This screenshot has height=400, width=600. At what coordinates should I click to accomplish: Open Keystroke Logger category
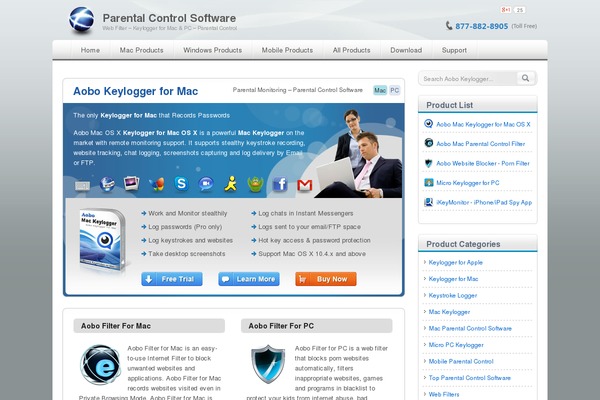pyautogui.click(x=453, y=296)
